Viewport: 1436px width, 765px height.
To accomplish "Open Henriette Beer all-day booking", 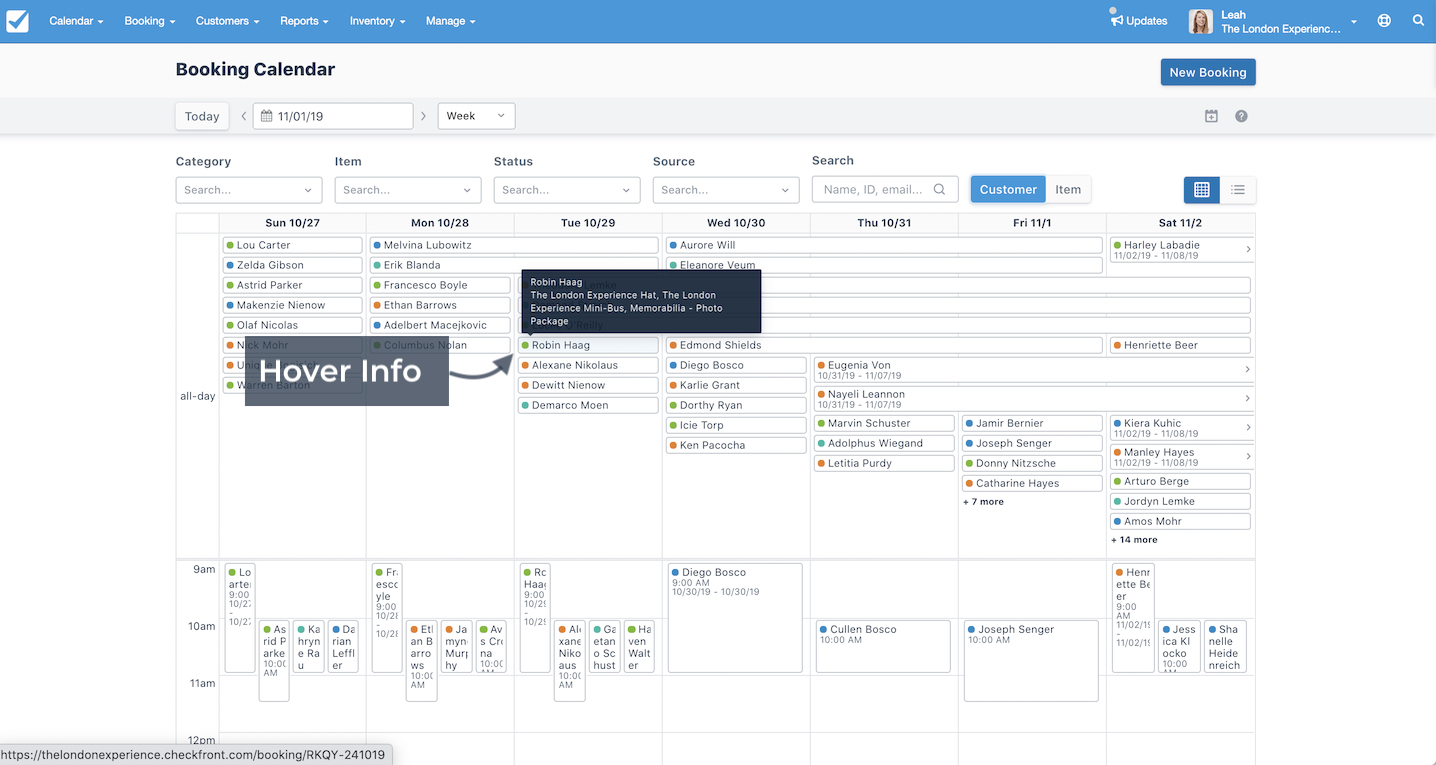I will point(1180,345).
